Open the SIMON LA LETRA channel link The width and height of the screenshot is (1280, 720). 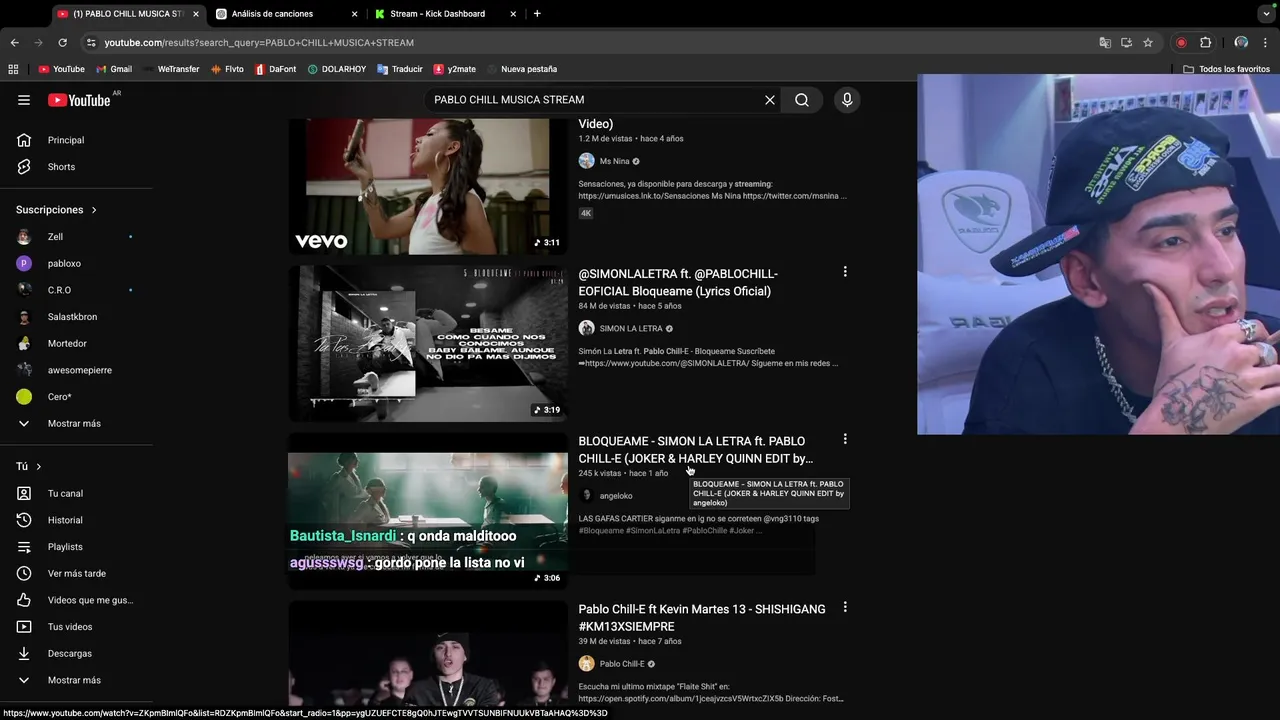pos(631,328)
